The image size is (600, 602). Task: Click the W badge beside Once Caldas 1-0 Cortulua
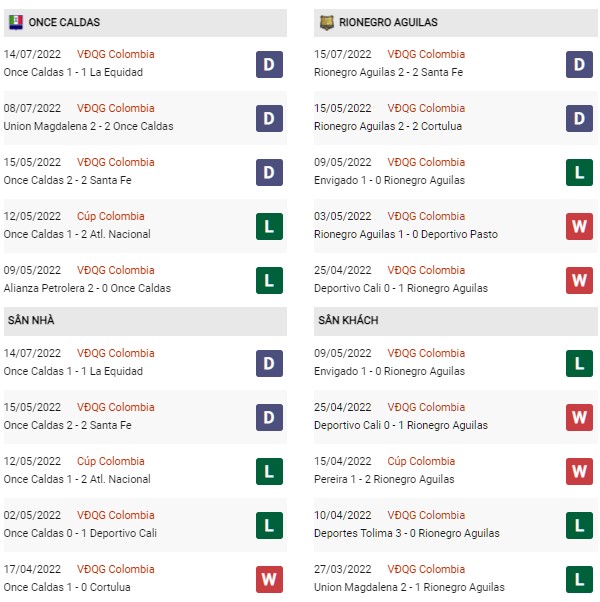269,579
